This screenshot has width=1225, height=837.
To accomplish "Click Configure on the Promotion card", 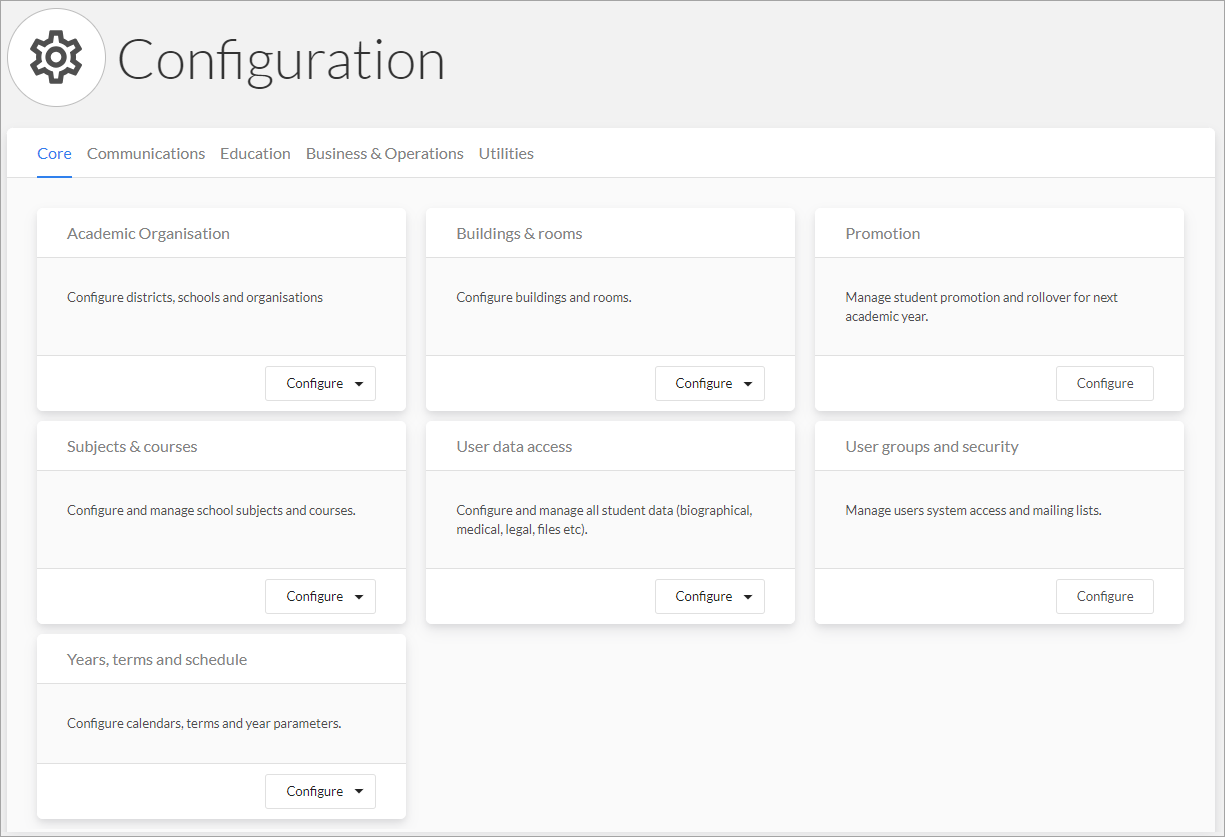I will (x=1105, y=383).
